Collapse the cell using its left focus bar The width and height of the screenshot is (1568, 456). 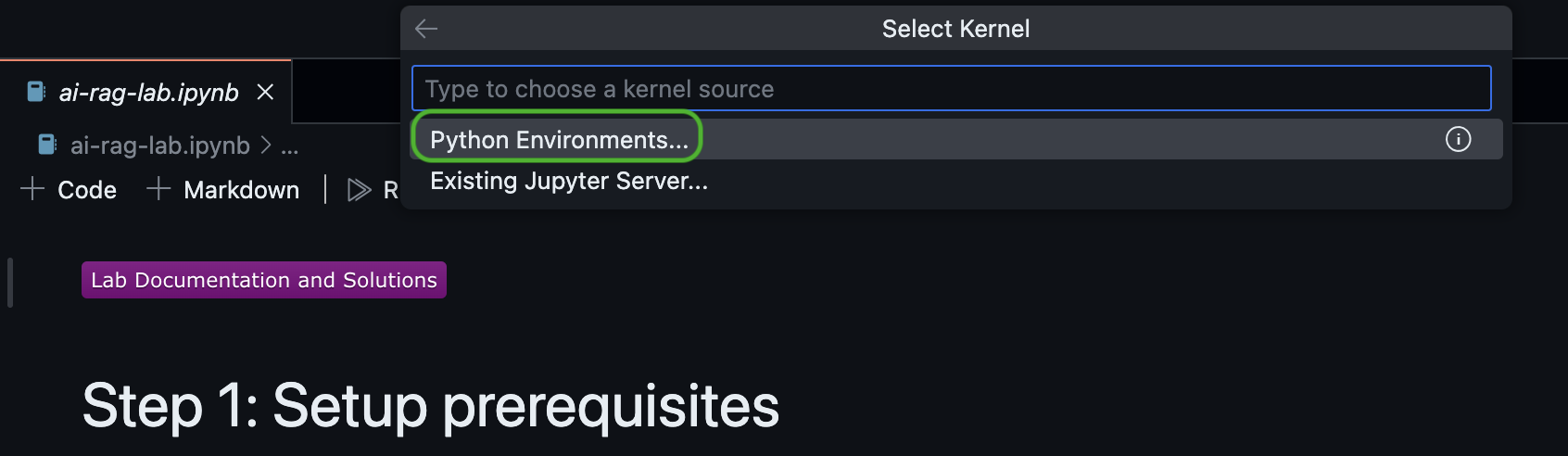pyautogui.click(x=10, y=283)
